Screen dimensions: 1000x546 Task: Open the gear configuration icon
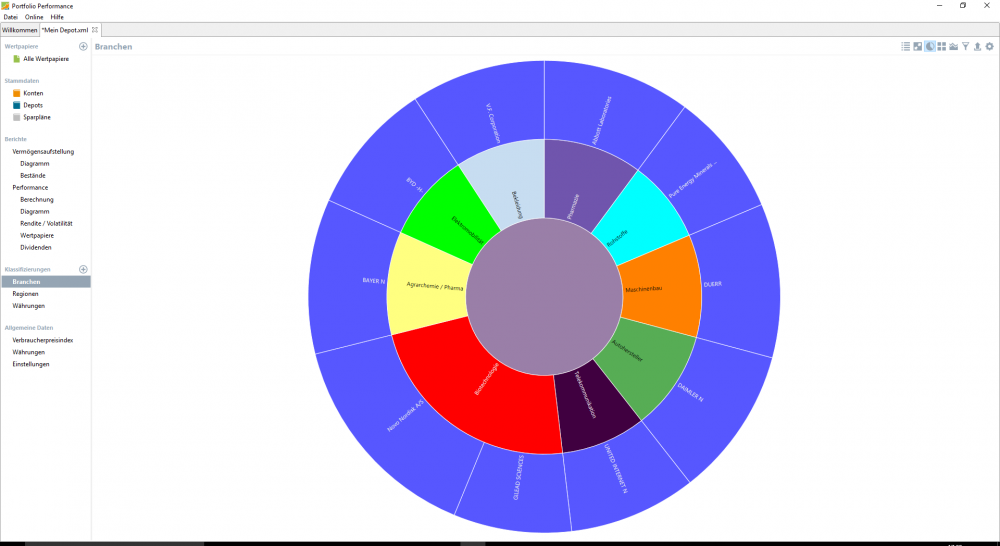pyautogui.click(x=990, y=47)
